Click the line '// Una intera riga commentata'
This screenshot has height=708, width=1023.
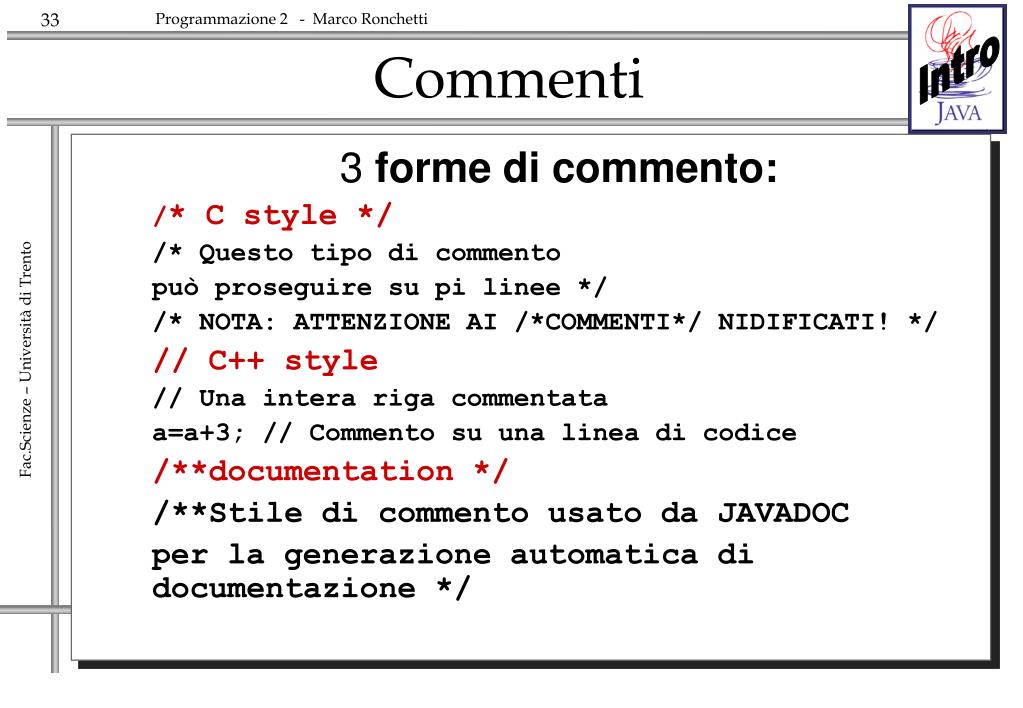380,398
